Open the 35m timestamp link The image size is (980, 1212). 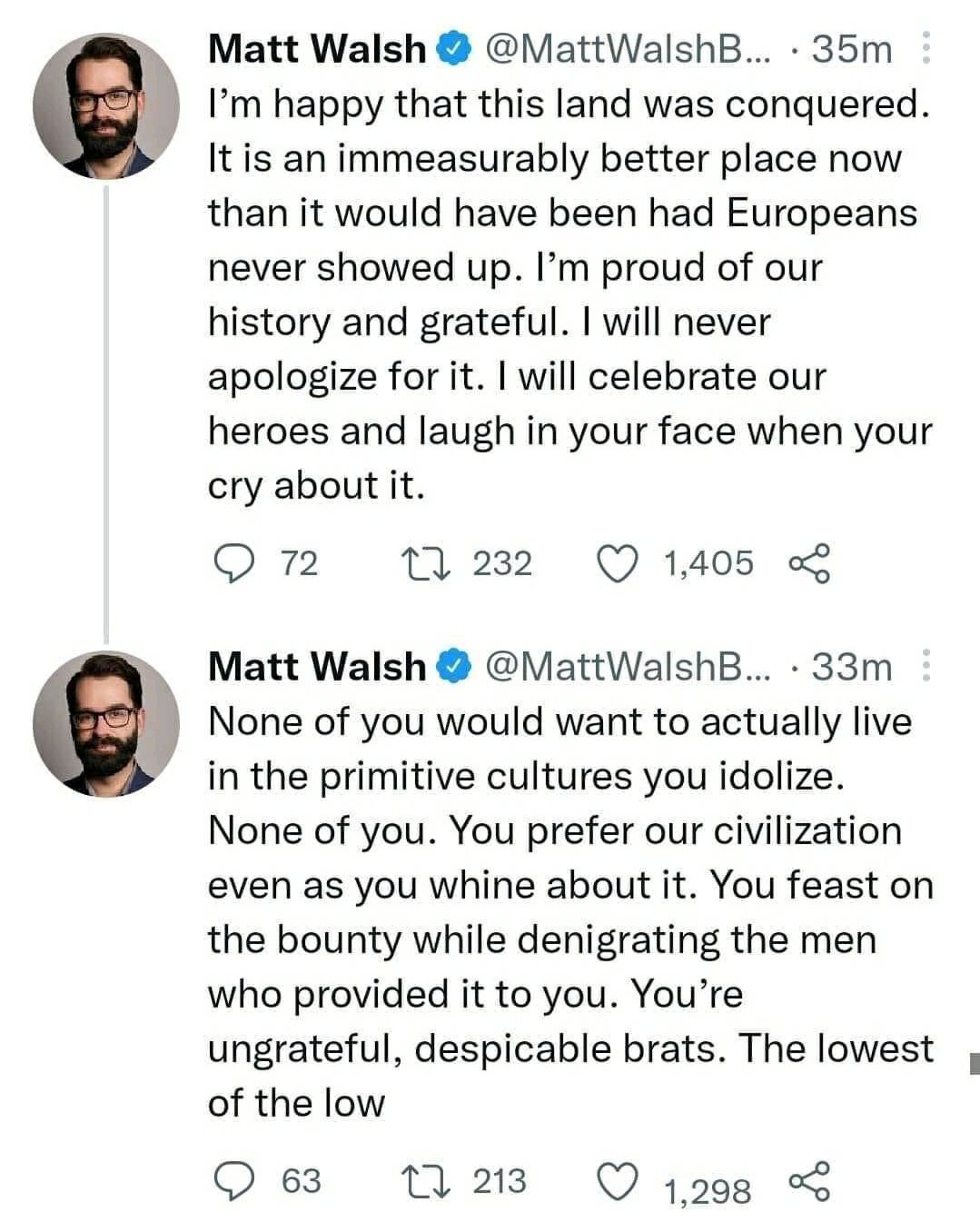pyautogui.click(x=852, y=49)
